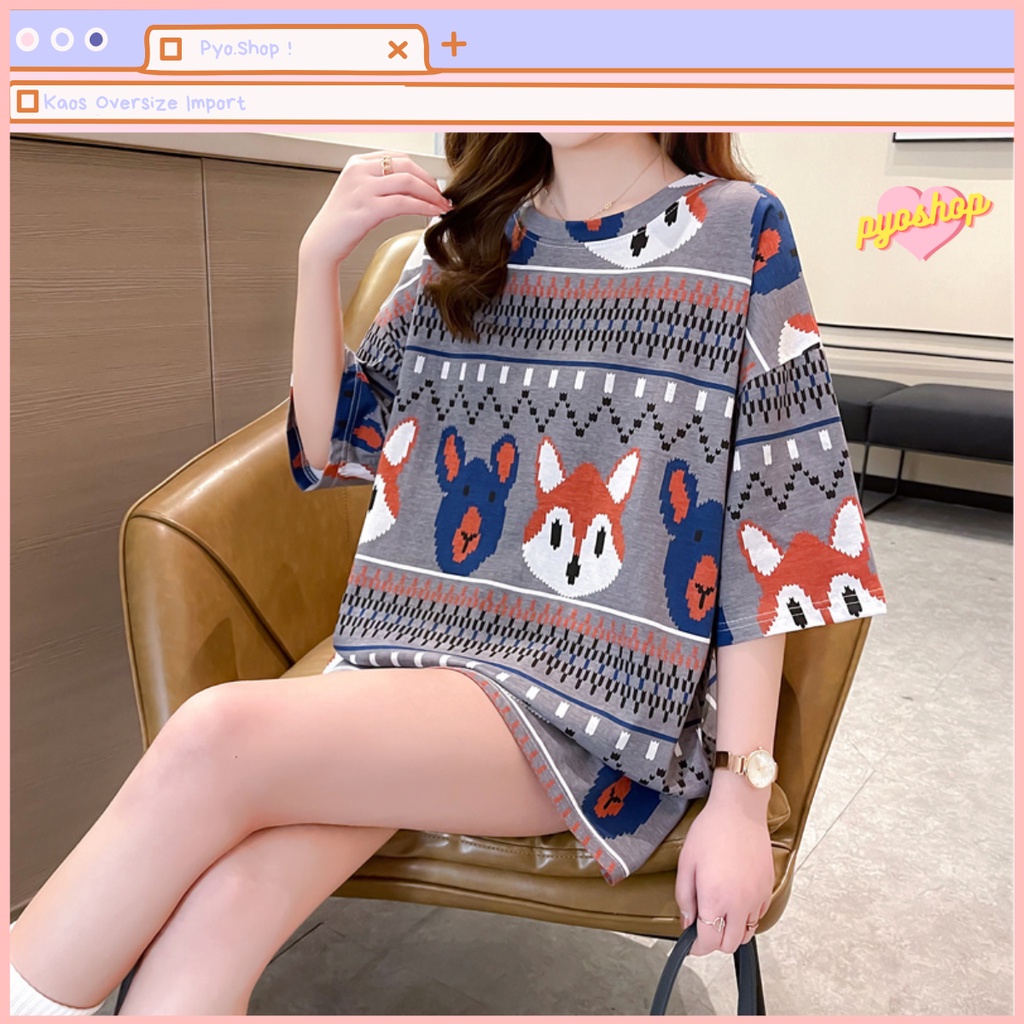The height and width of the screenshot is (1024, 1024).
Task: Click the pink window dot
Action: click(27, 40)
